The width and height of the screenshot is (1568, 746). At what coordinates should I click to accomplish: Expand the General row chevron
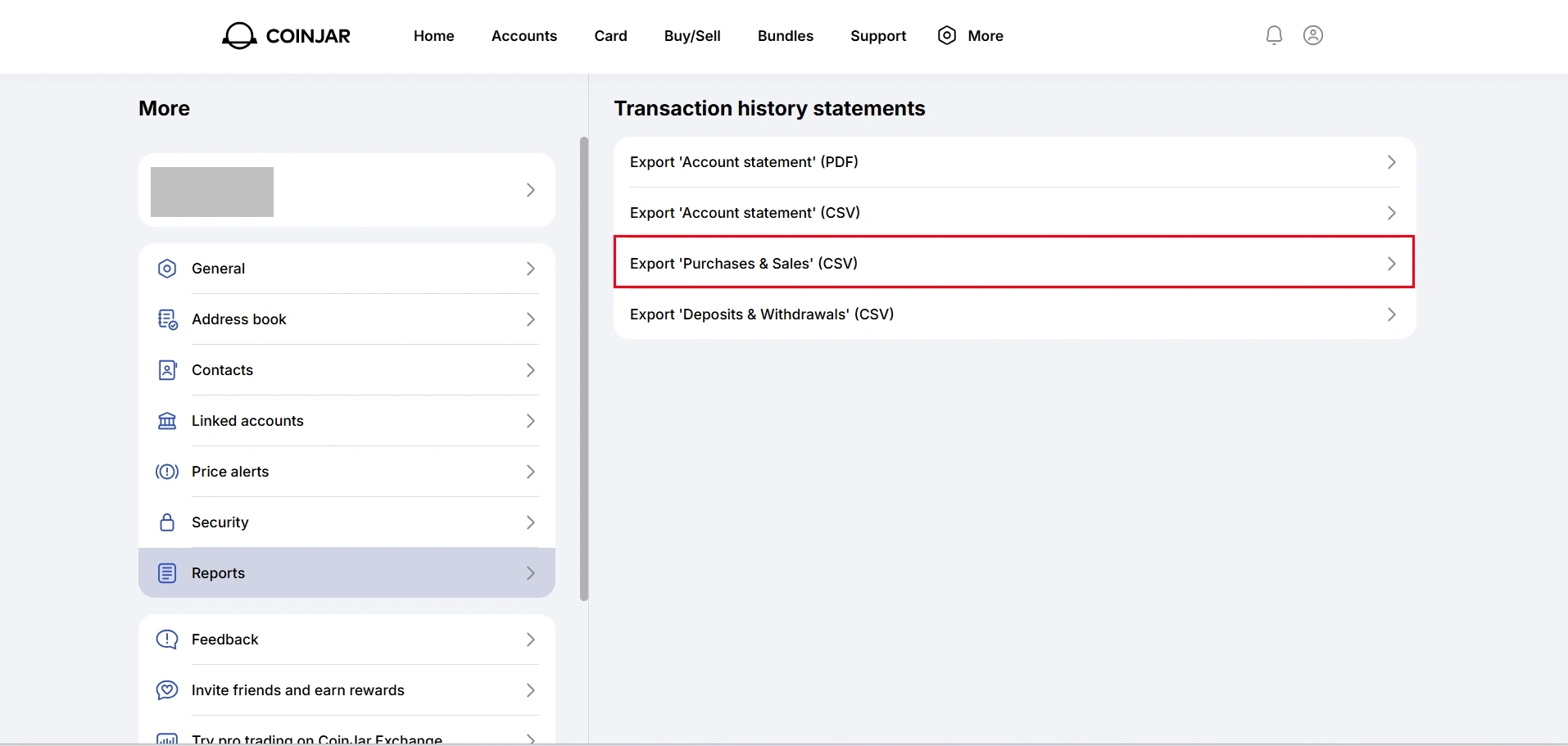click(531, 269)
